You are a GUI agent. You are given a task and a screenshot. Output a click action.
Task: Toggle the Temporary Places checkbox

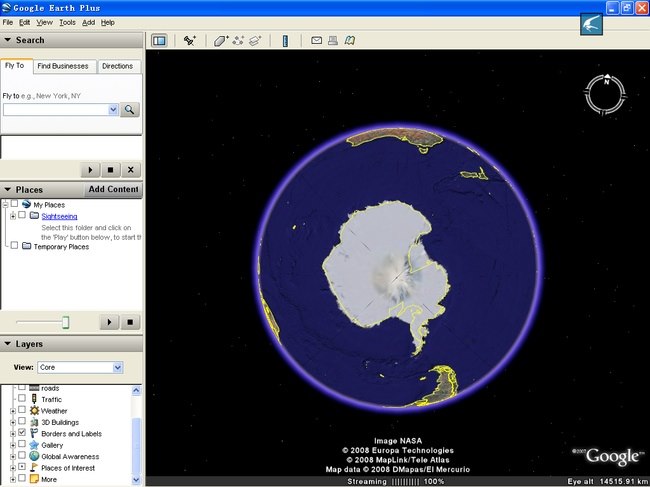click(15, 245)
